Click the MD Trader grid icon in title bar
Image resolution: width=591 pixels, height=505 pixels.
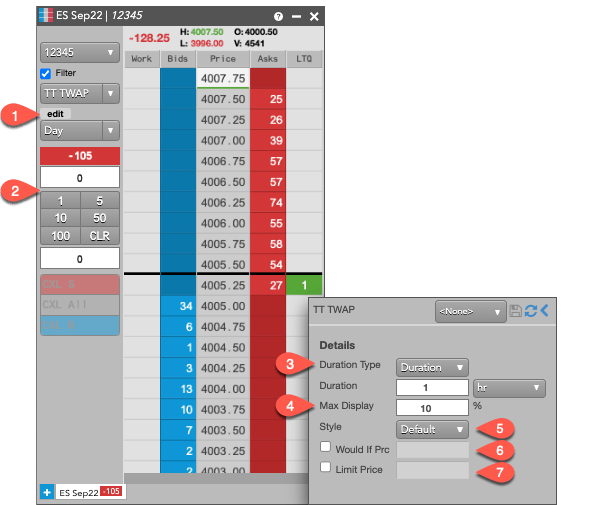(46, 15)
